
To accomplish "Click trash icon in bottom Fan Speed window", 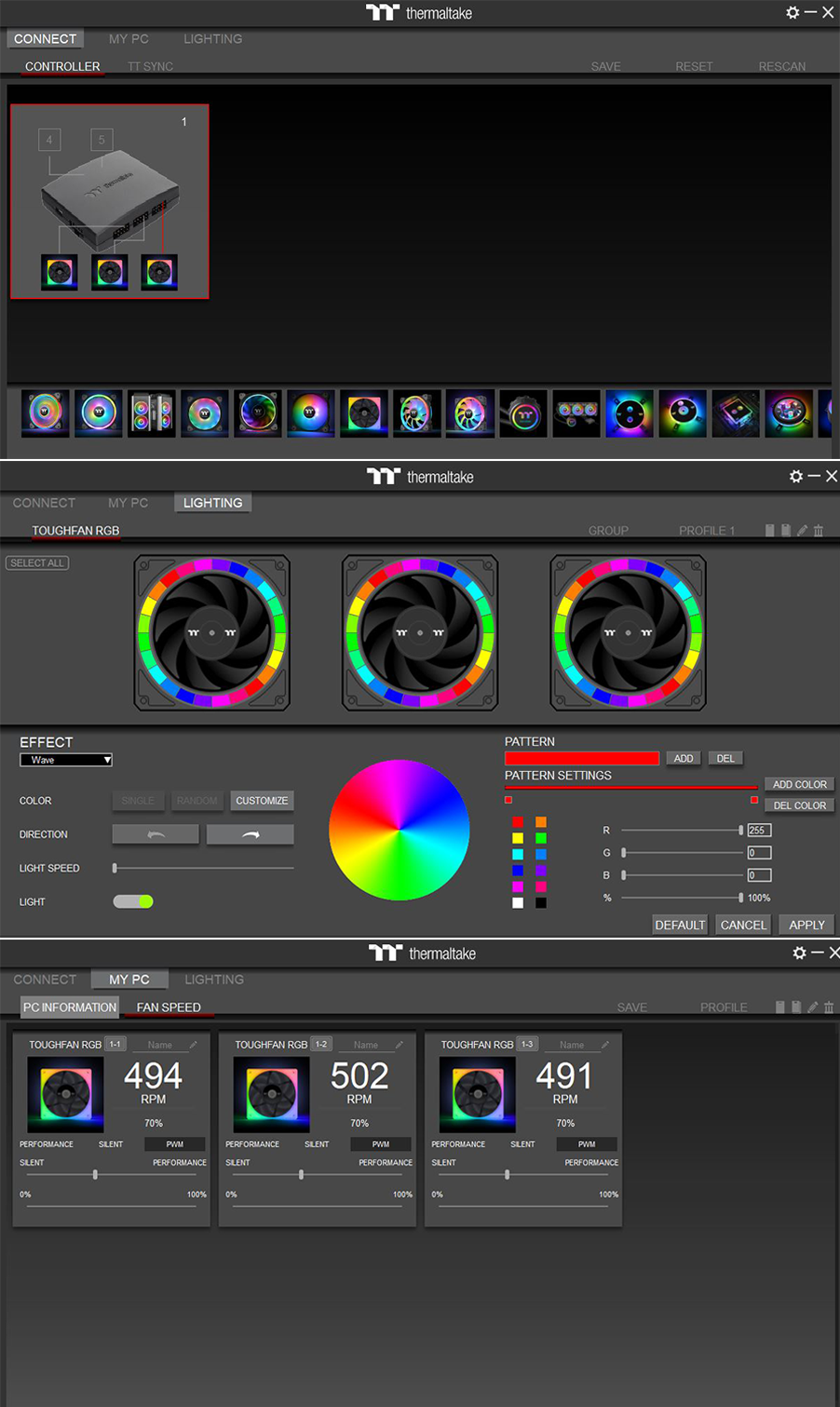I will click(x=829, y=1007).
